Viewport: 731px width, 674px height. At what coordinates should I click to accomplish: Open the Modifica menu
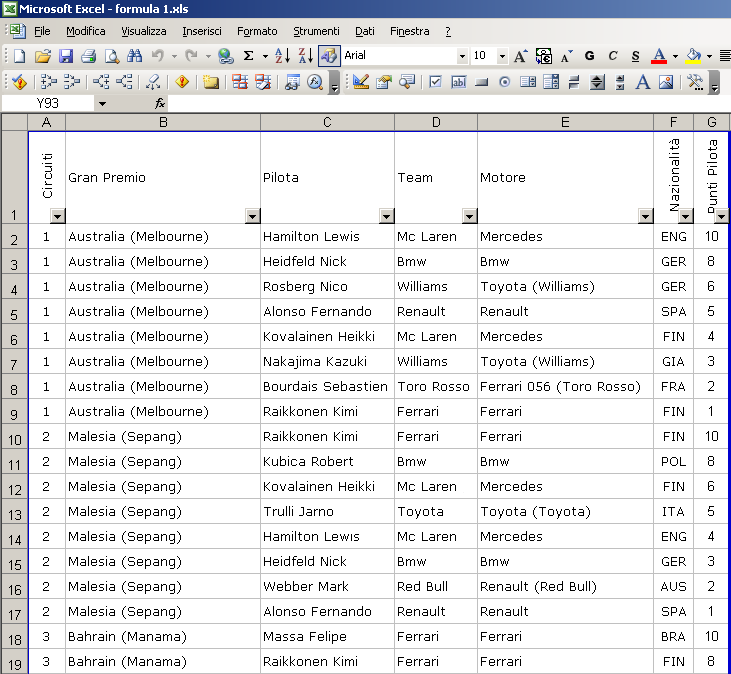pos(86,31)
